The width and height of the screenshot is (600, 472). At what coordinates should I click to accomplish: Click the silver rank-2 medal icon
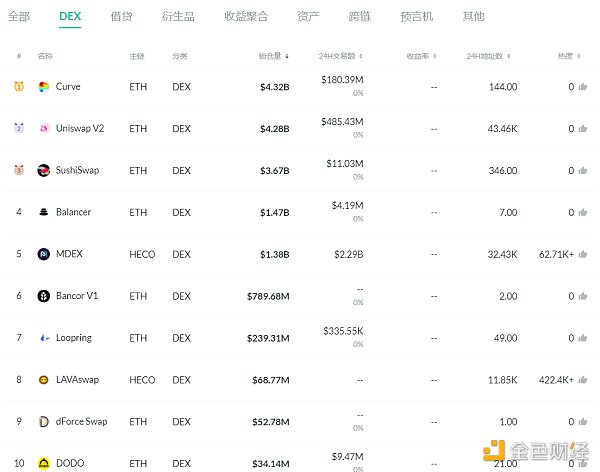[x=19, y=128]
